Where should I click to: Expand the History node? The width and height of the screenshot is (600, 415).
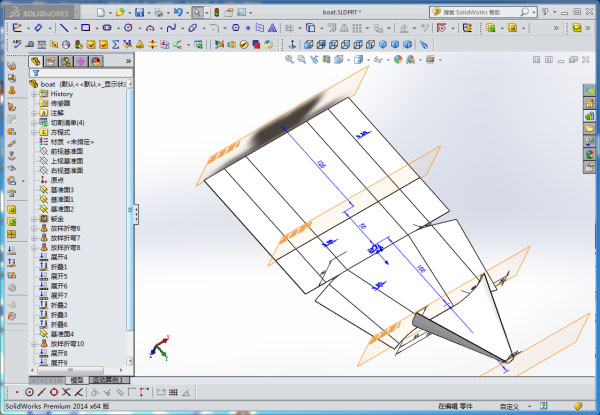34,94
